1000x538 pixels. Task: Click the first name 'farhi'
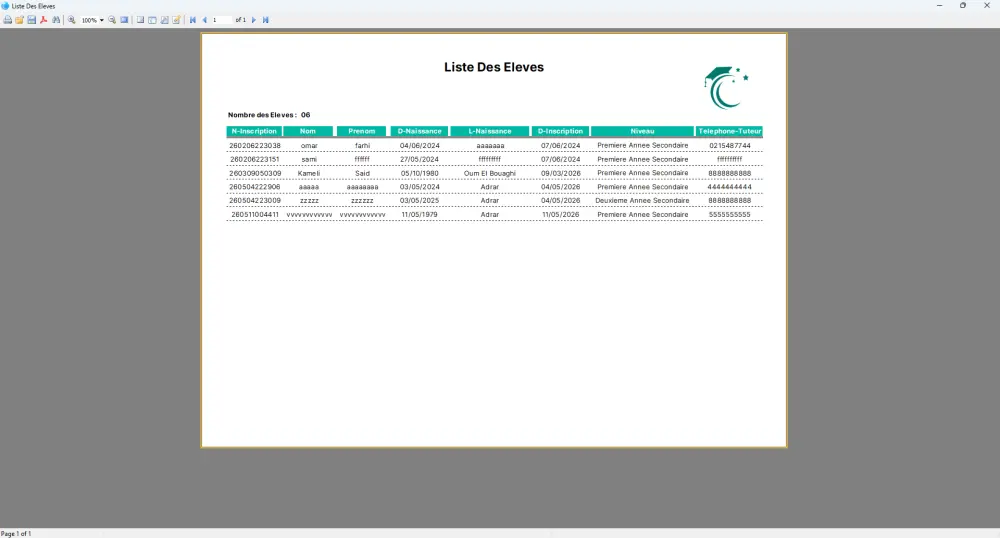[x=362, y=146]
